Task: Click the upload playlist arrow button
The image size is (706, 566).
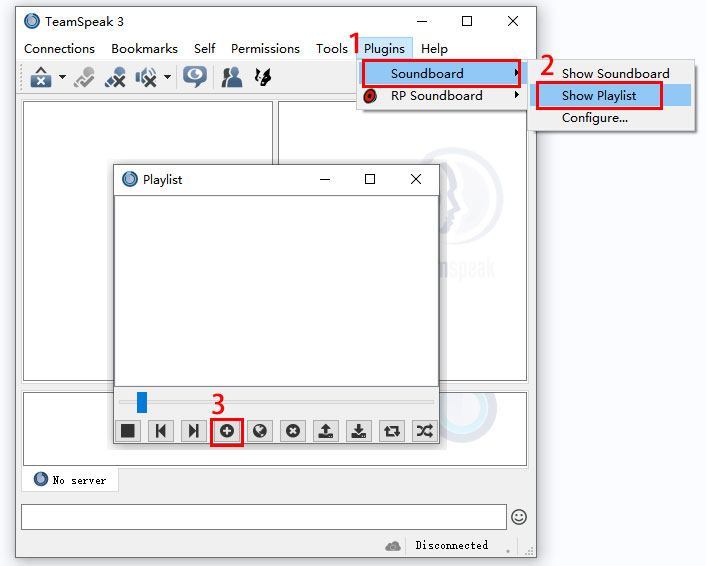Action: (x=326, y=431)
